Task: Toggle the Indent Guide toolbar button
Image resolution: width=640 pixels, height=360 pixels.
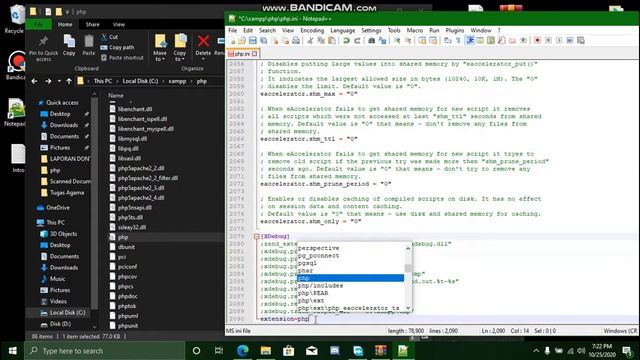Action: [469, 40]
